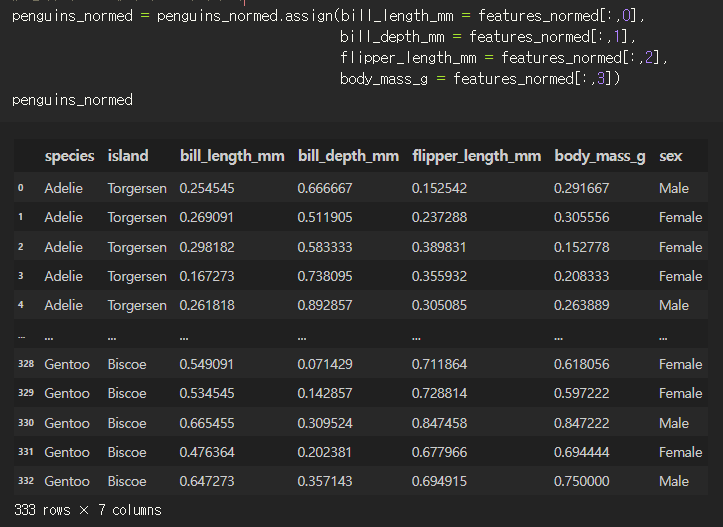Select cell value 0.071429
The image size is (723, 527).
click(x=325, y=364)
